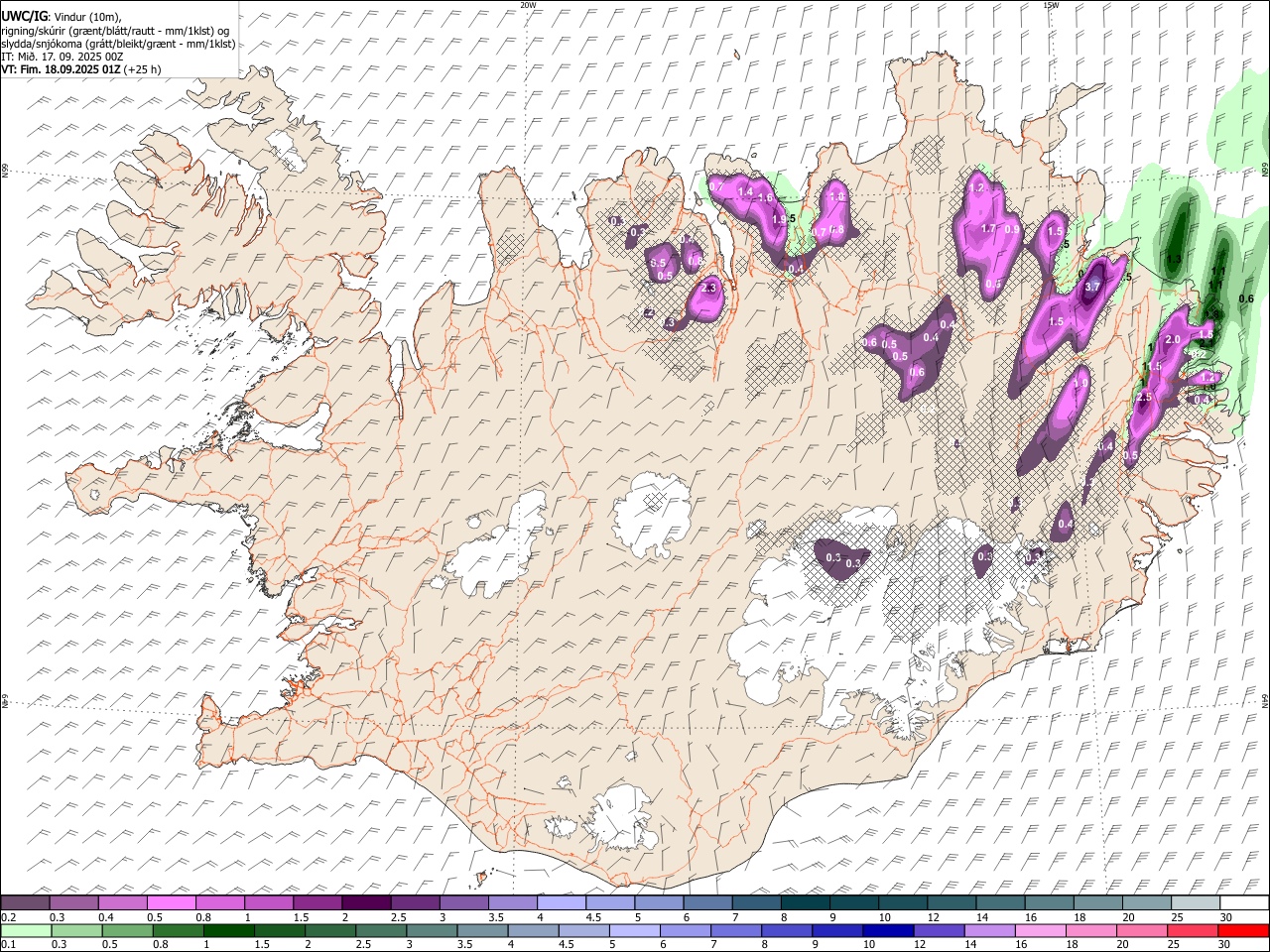Click the light grey 25 swatch in upper scale
This screenshot has width=1270, height=952.
click(1195, 903)
